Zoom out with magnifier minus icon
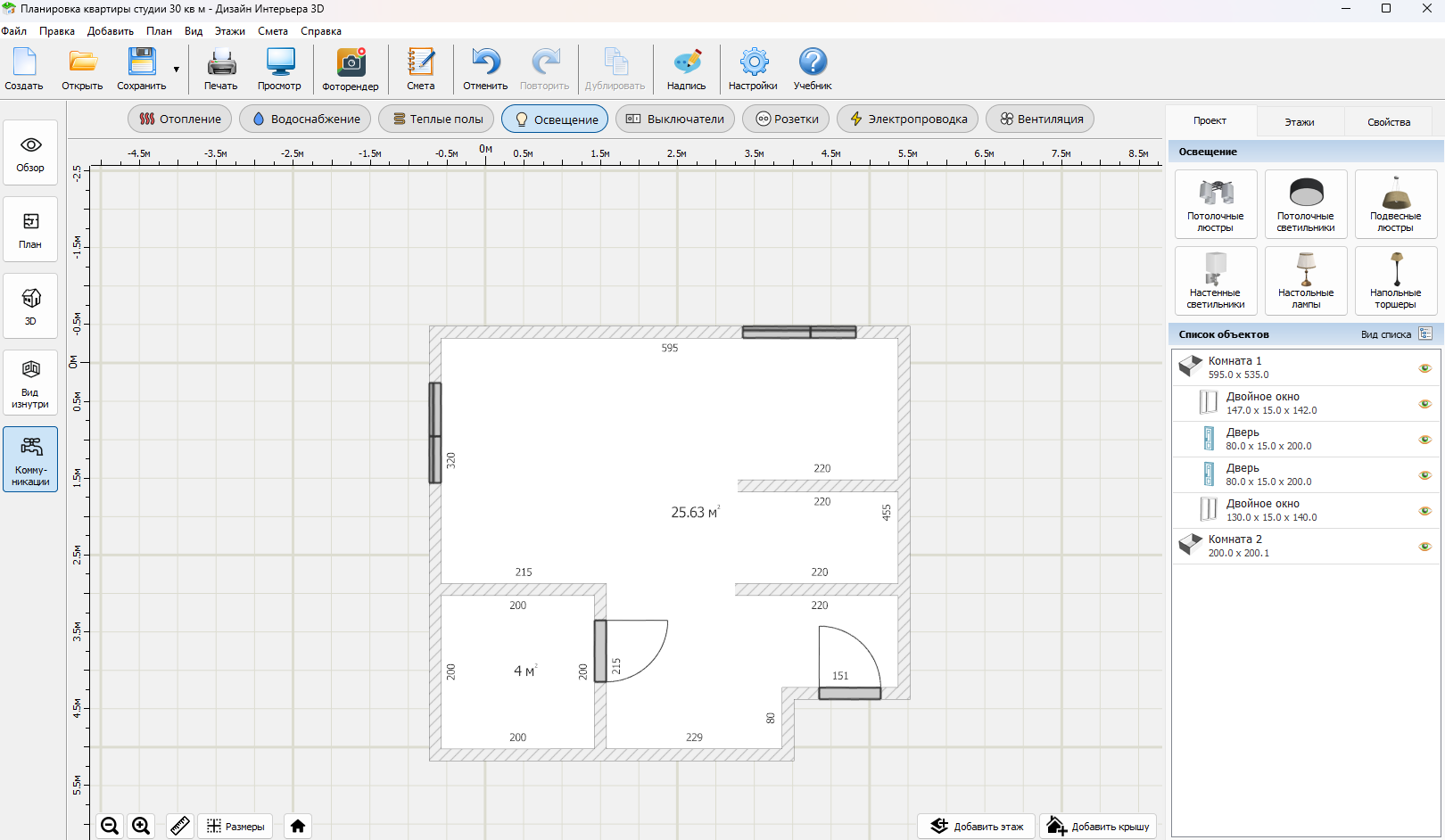Screen dimensions: 1445x840 click(110, 826)
